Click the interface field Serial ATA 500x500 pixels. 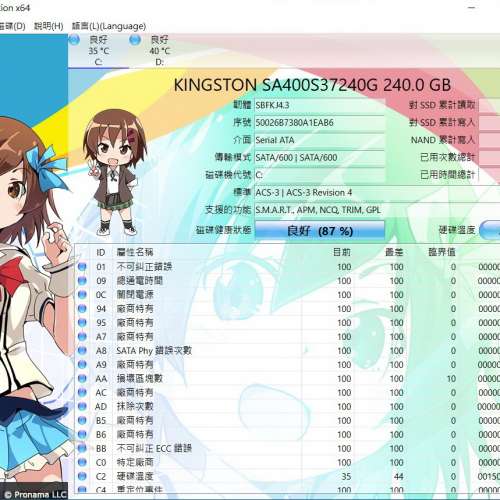point(320,140)
